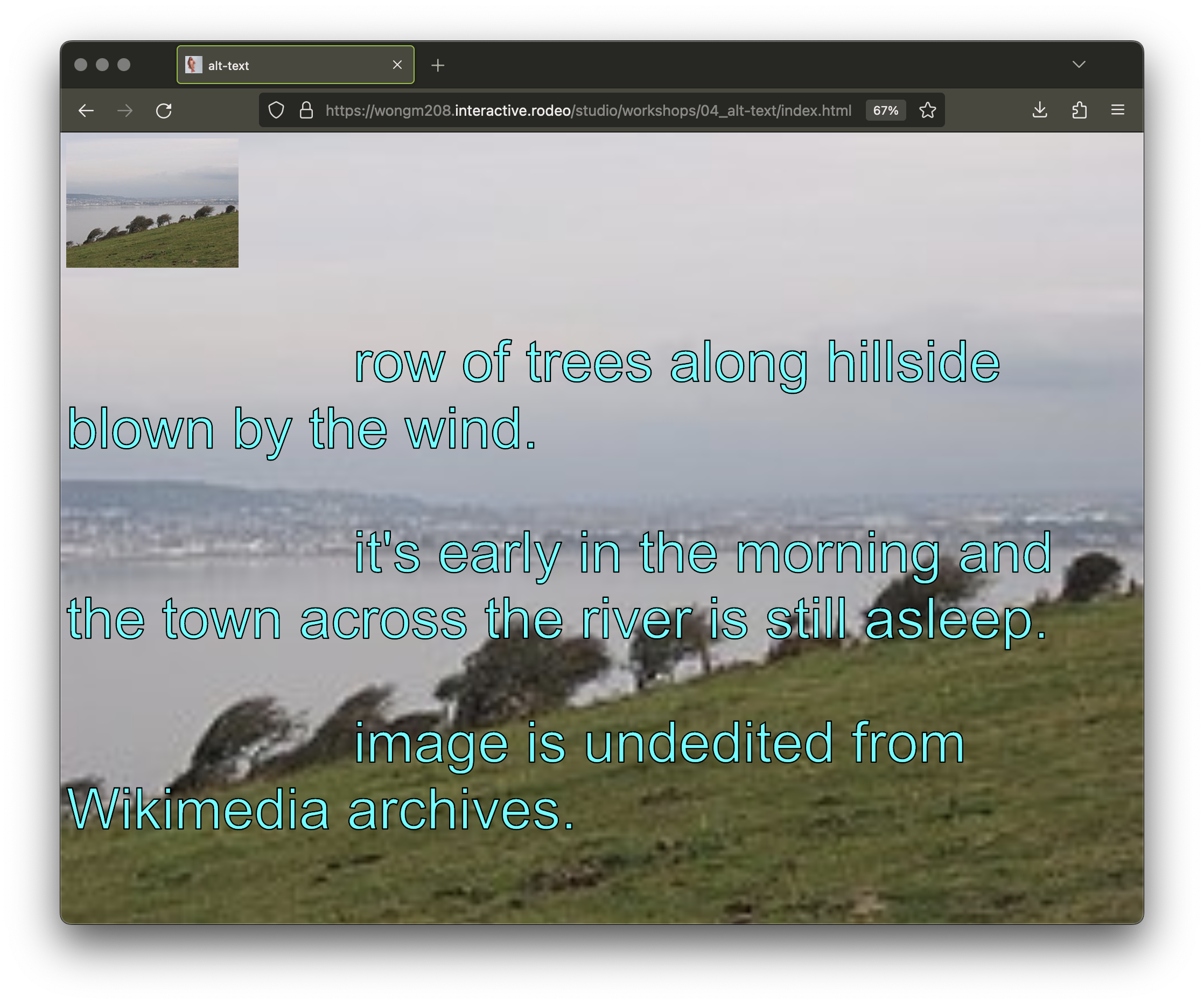
Task: Close the alt-text tab
Action: click(x=397, y=65)
